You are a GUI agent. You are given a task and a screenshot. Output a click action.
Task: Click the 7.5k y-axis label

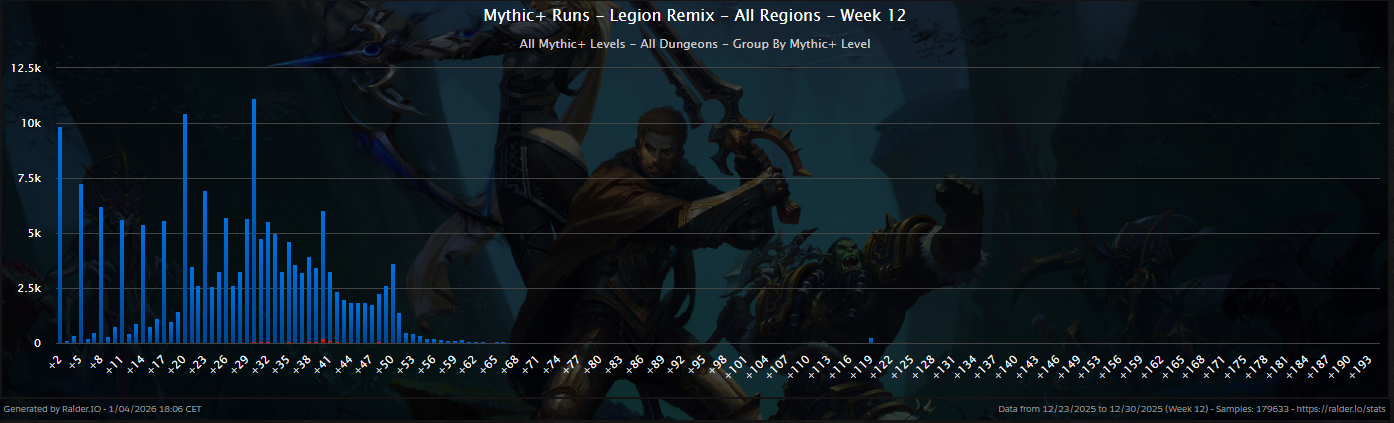[x=27, y=178]
